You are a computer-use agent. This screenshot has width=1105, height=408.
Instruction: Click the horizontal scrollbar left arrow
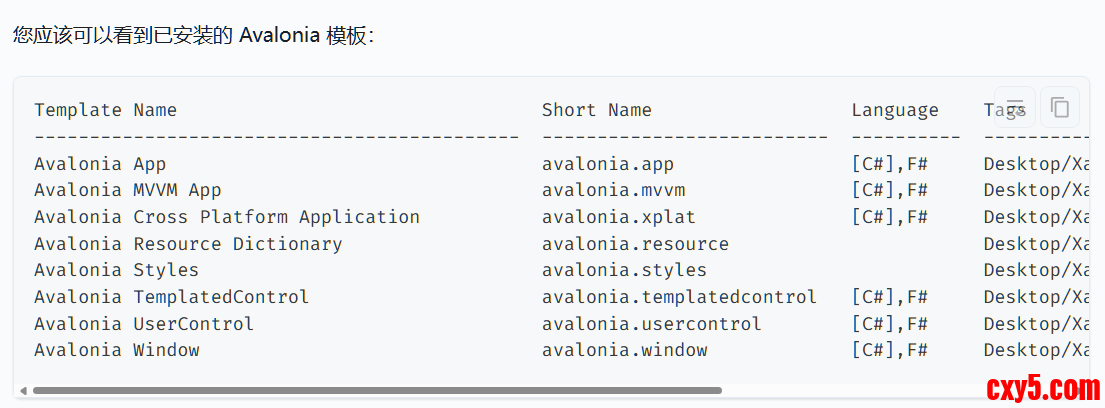pos(24,391)
